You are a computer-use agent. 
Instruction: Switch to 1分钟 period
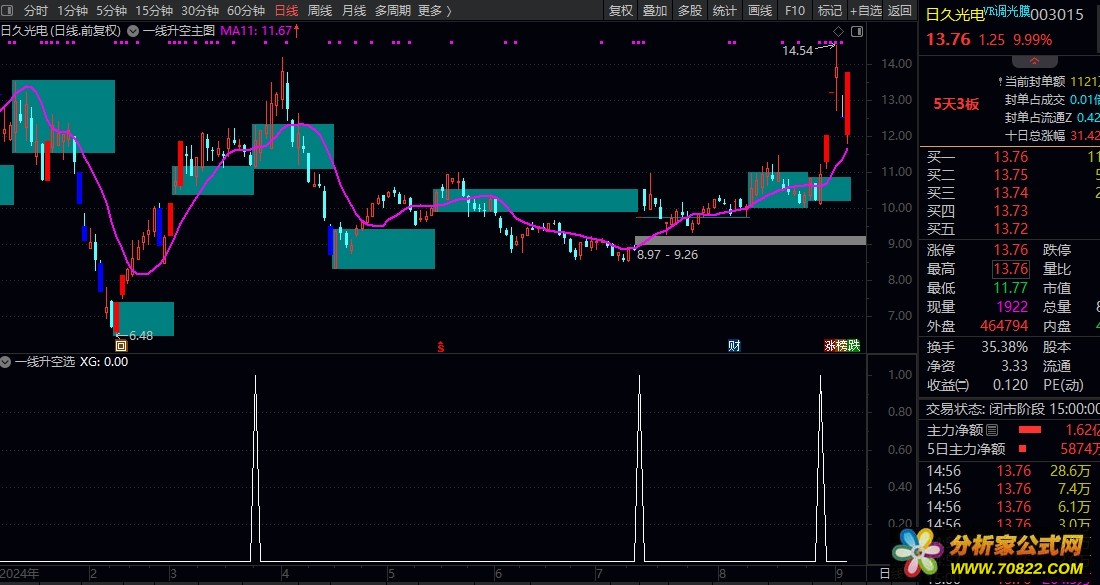[x=72, y=11]
